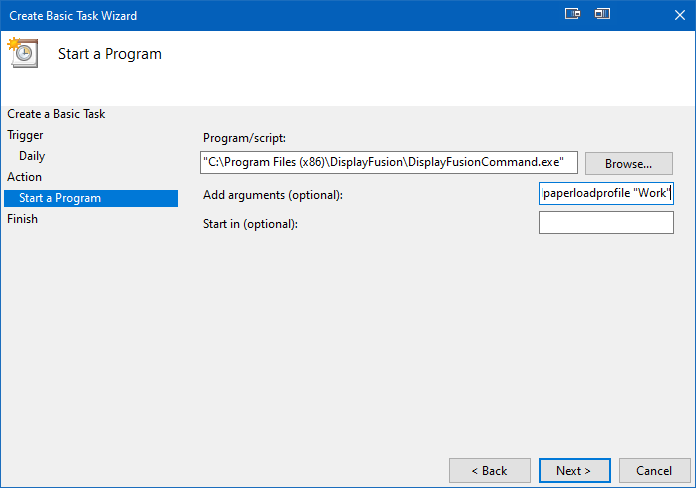Screen dimensions: 696x488
Task: Click the Program/script: label
Action: (x=244, y=138)
